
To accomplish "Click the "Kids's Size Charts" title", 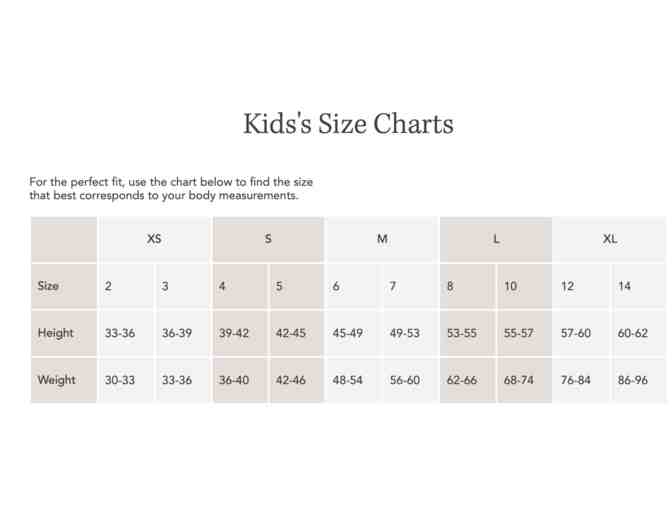I will click(348, 124).
